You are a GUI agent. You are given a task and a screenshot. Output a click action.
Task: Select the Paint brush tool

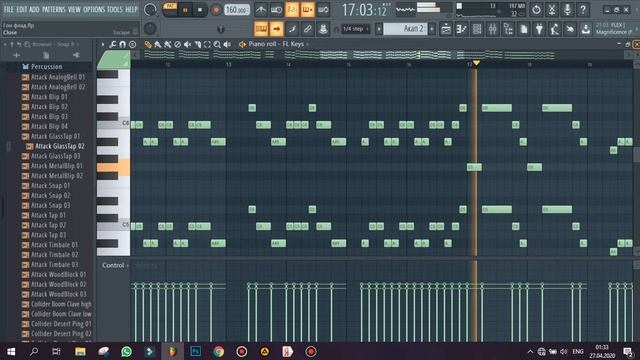[158, 44]
